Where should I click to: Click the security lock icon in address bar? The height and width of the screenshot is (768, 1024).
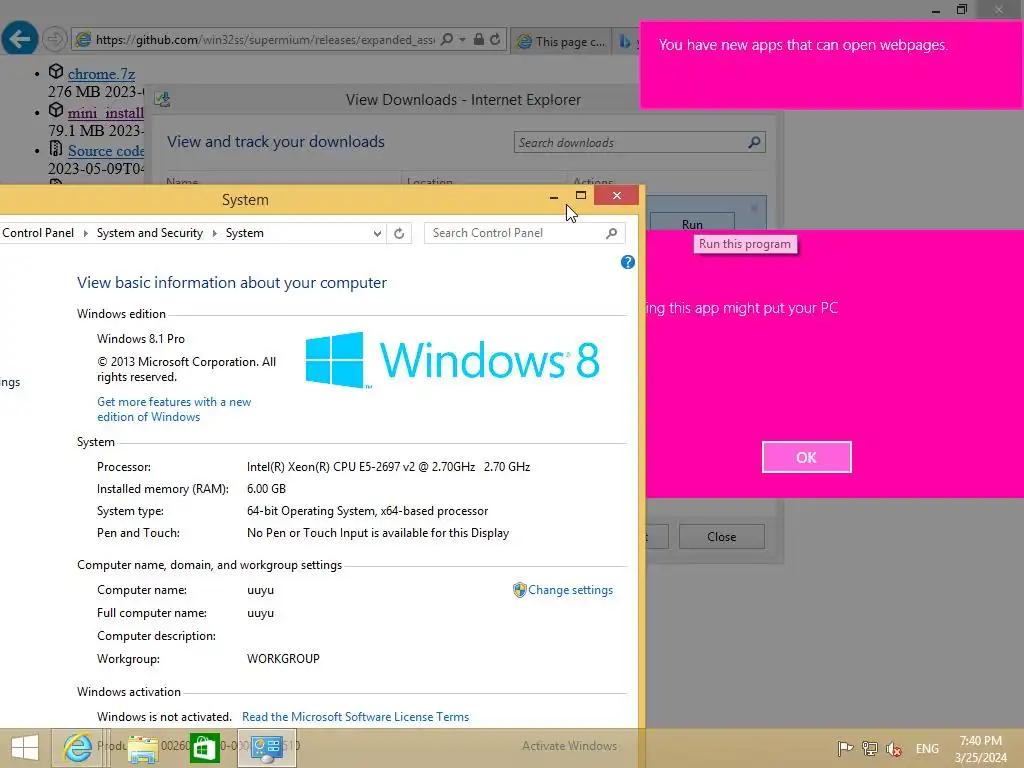[x=479, y=39]
